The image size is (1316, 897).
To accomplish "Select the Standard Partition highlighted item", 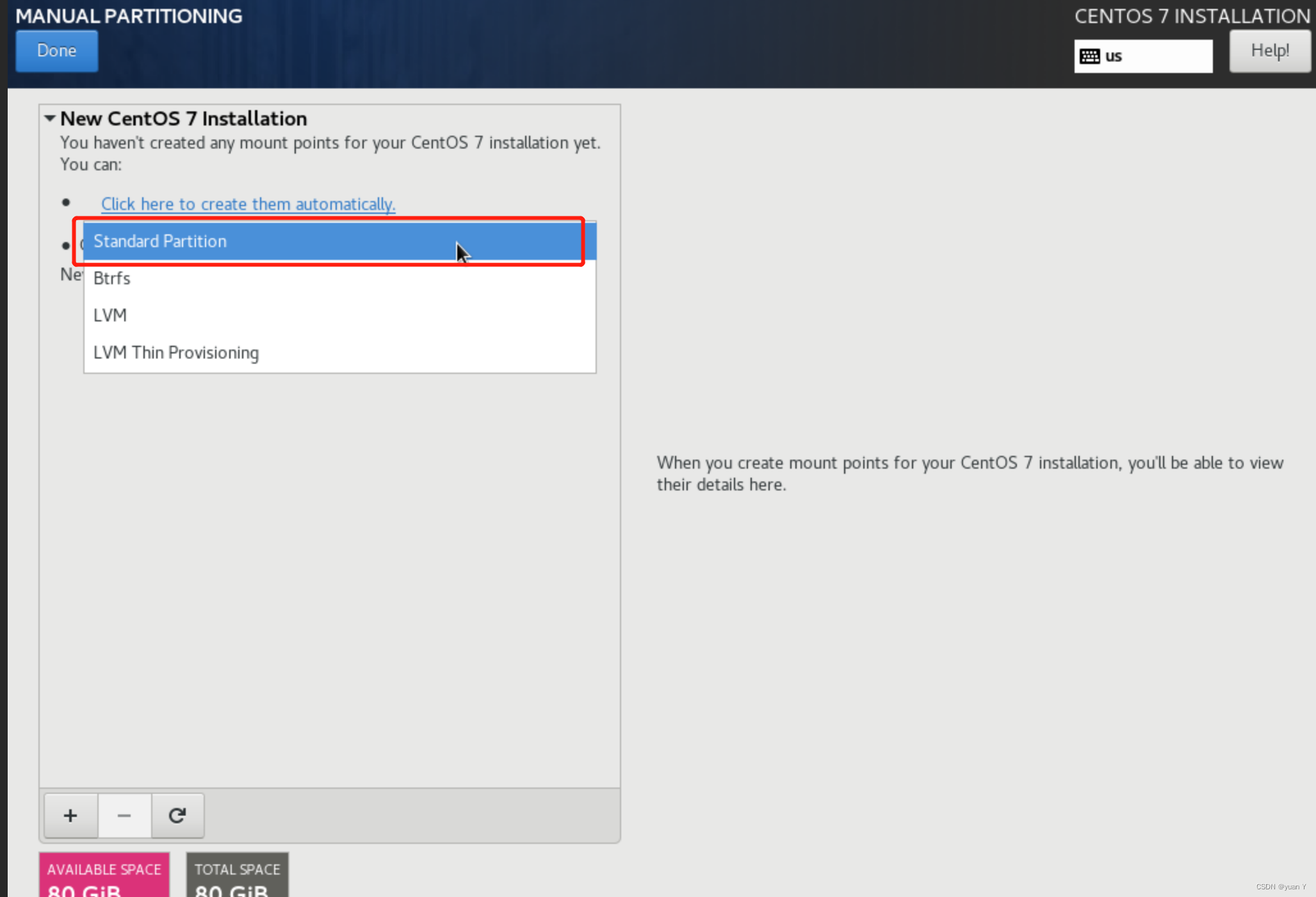I will coord(332,241).
